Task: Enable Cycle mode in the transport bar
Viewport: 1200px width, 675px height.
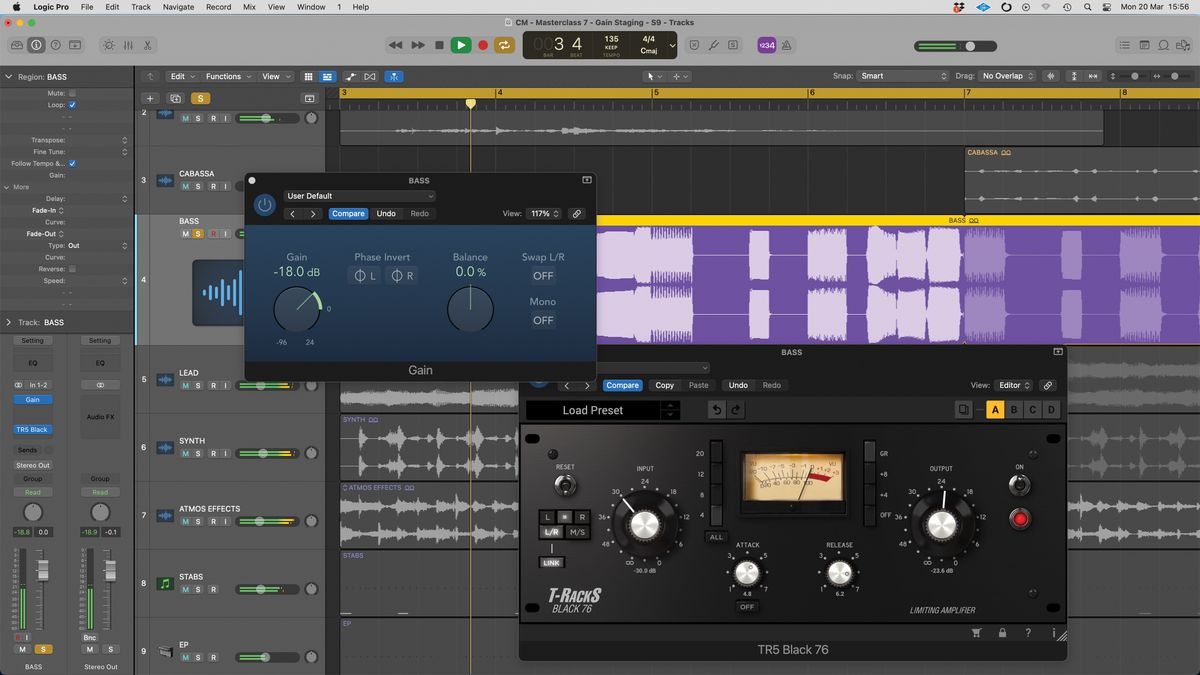Action: pyautogui.click(x=504, y=44)
